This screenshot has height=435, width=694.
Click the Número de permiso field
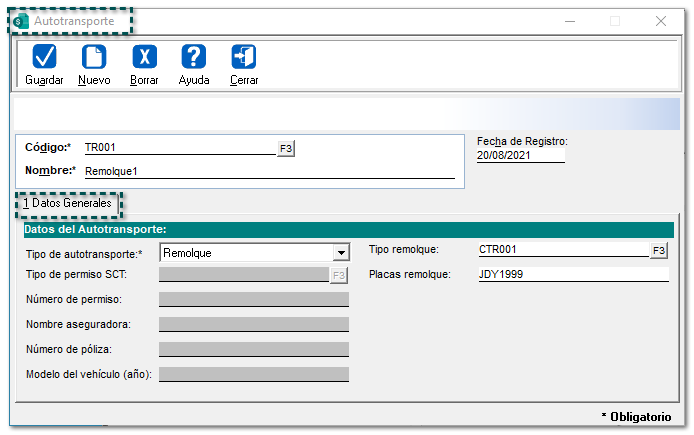coord(254,300)
